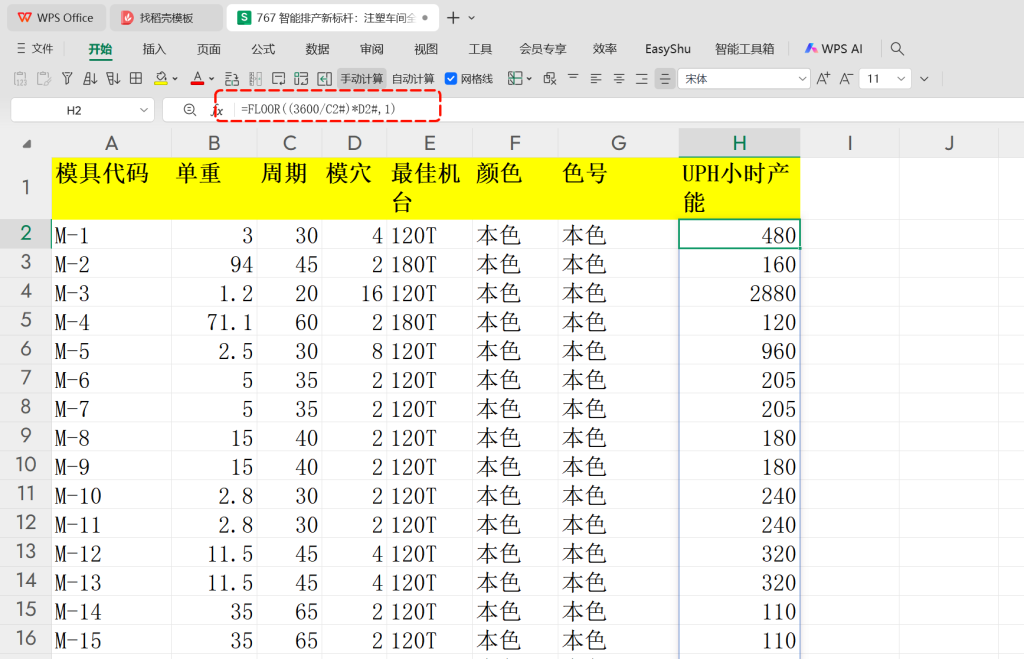The width and height of the screenshot is (1024, 659).
Task: Switch to the 插入 tab
Action: pos(154,49)
